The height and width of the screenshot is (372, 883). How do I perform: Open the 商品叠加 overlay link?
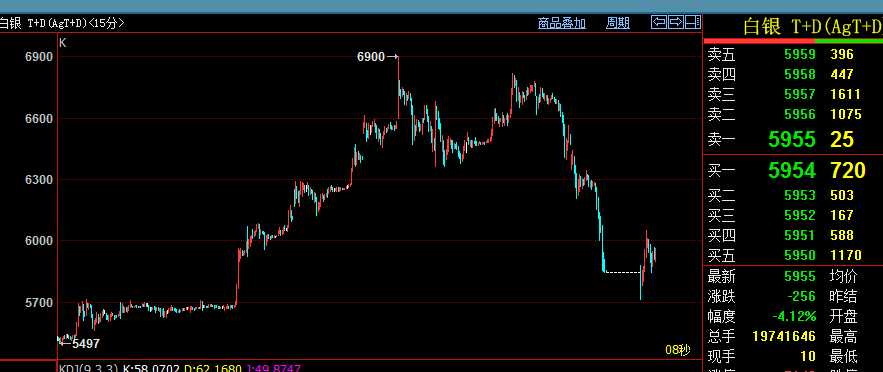pos(561,23)
